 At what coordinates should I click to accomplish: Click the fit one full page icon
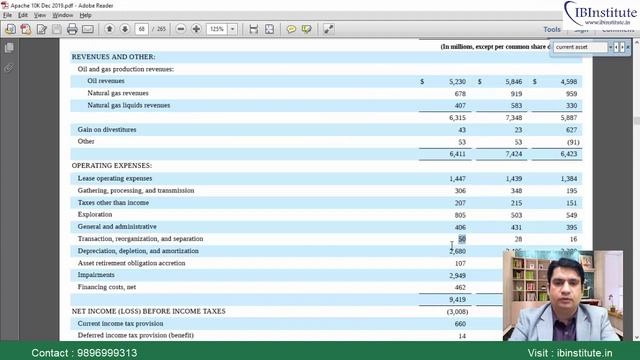tap(269, 29)
